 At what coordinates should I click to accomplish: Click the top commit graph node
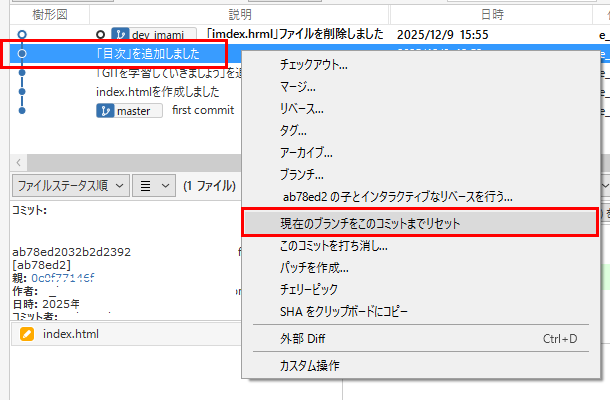pyautogui.click(x=21, y=34)
